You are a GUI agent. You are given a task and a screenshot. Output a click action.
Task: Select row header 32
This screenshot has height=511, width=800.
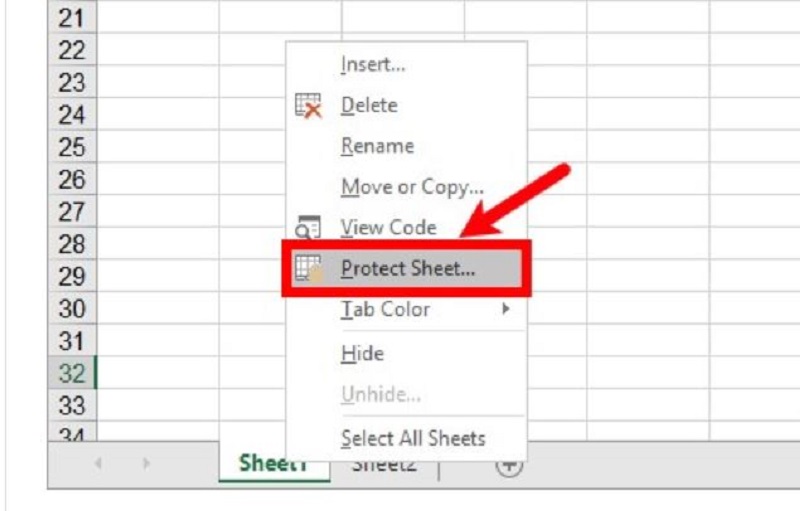(72, 373)
